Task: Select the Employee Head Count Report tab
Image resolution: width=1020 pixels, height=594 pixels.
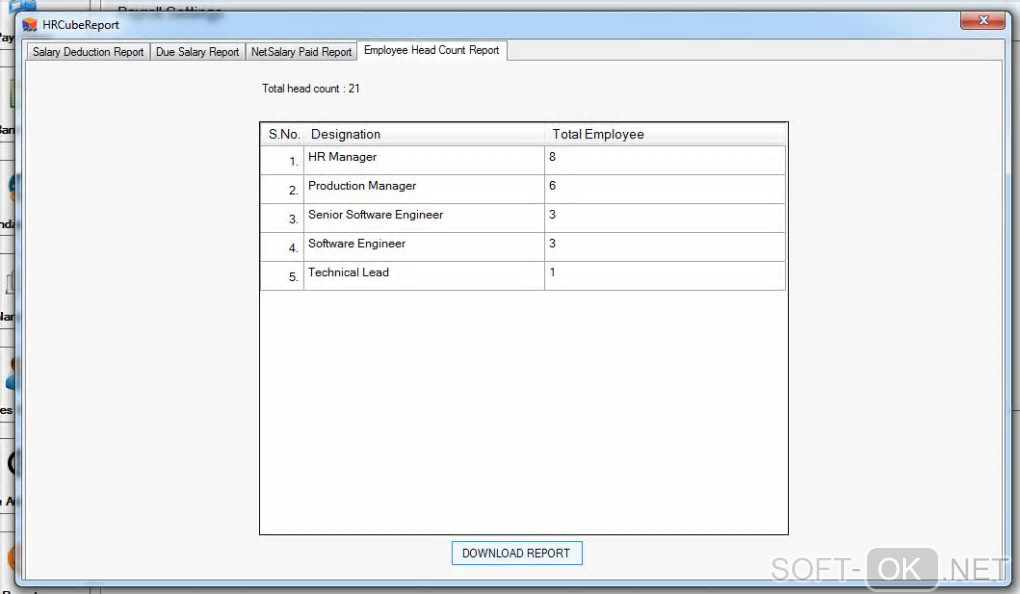Action: (x=432, y=50)
